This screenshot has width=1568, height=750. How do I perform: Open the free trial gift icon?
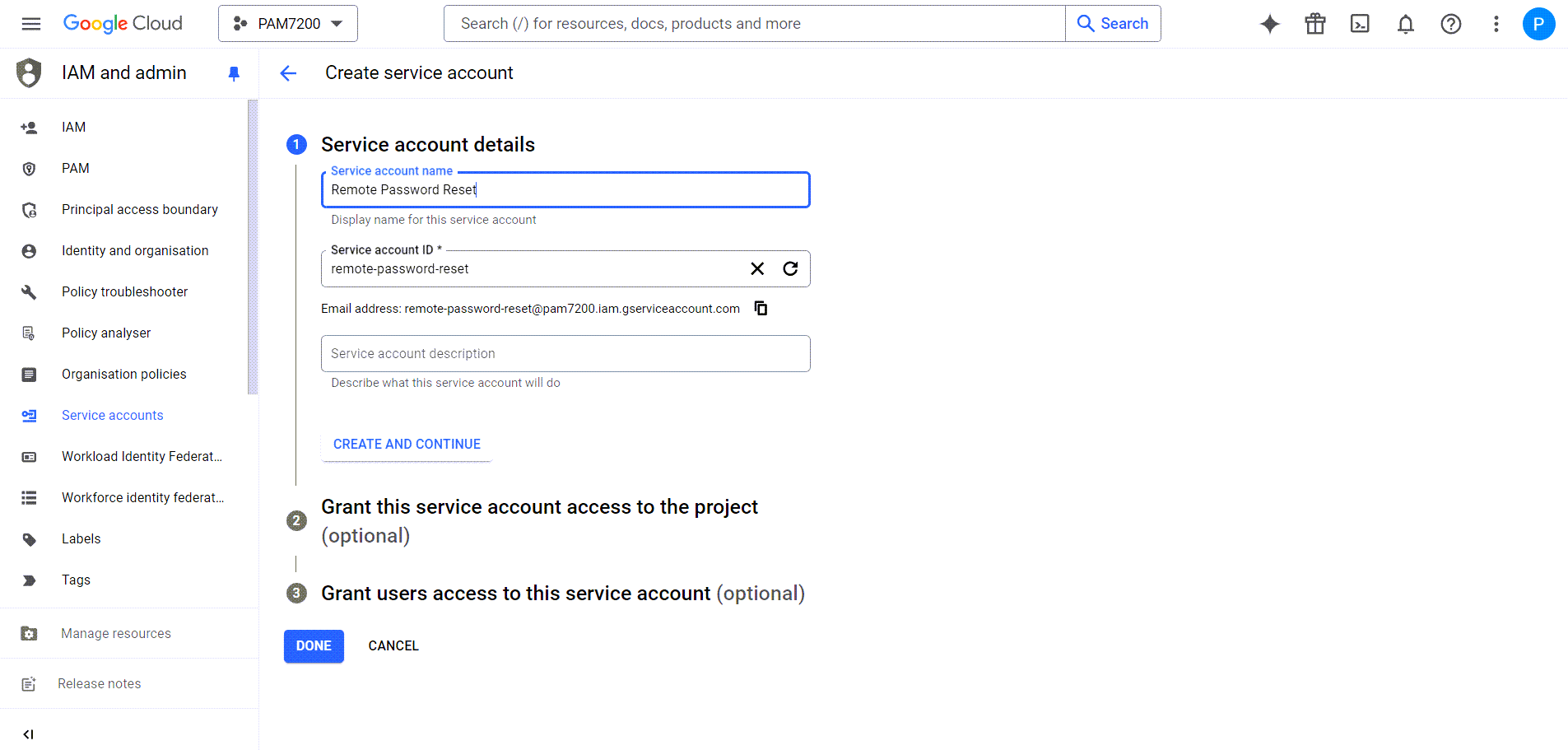[1314, 24]
